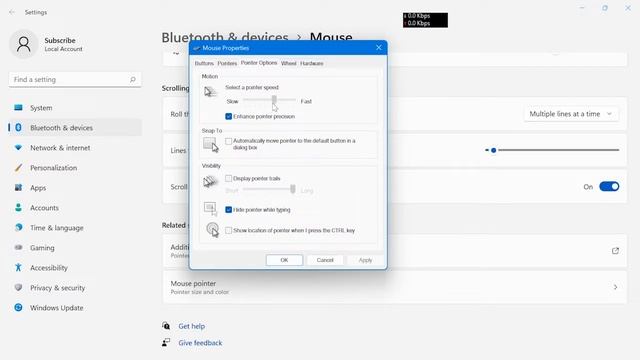Viewport: 640px width, 360px height.
Task: Click the OK button
Action: pos(284,260)
